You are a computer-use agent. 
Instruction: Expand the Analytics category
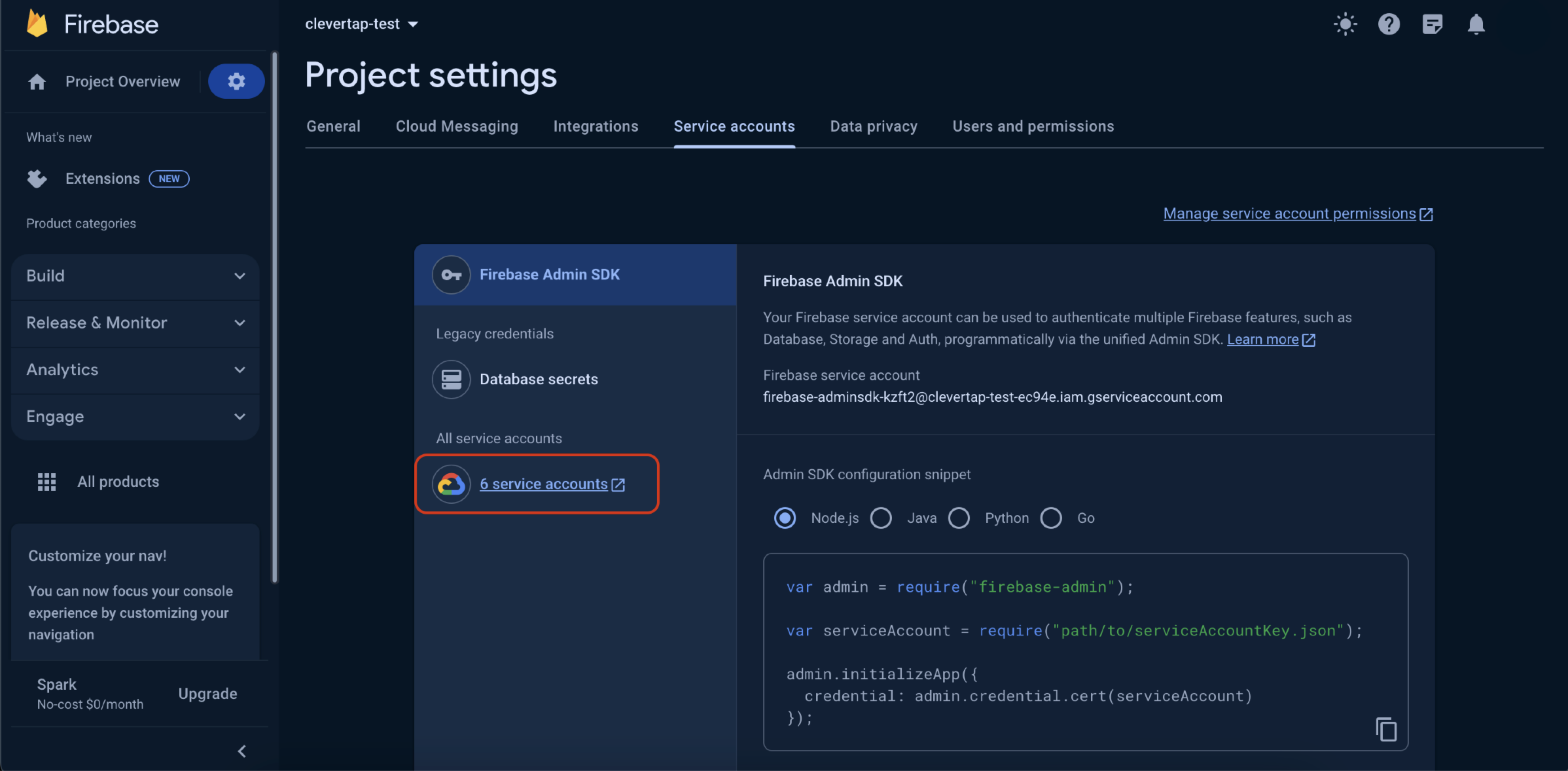(x=135, y=369)
